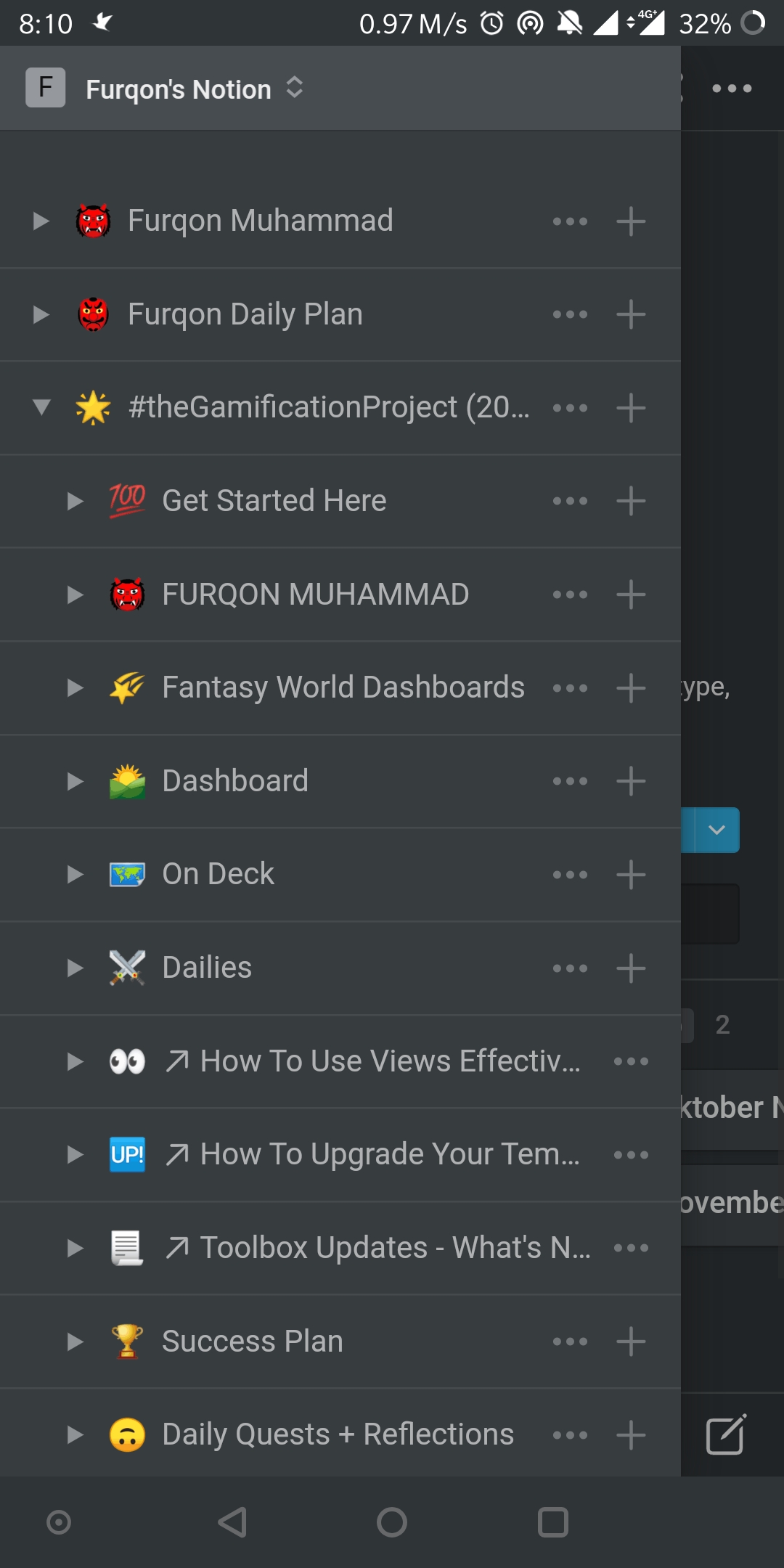
Task: Add a page inside Furqon Muhammad
Action: coord(631,221)
